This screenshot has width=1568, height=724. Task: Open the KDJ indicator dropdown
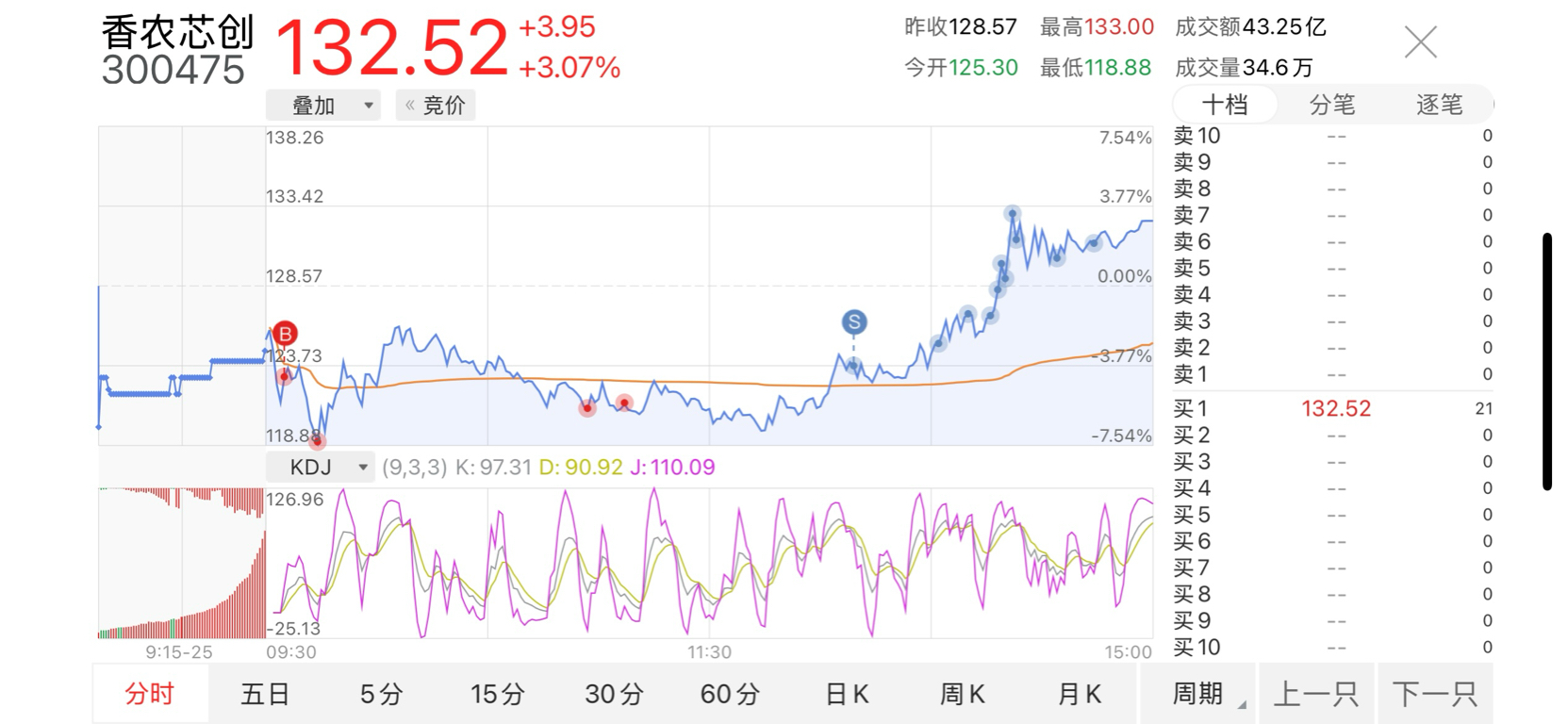[321, 467]
